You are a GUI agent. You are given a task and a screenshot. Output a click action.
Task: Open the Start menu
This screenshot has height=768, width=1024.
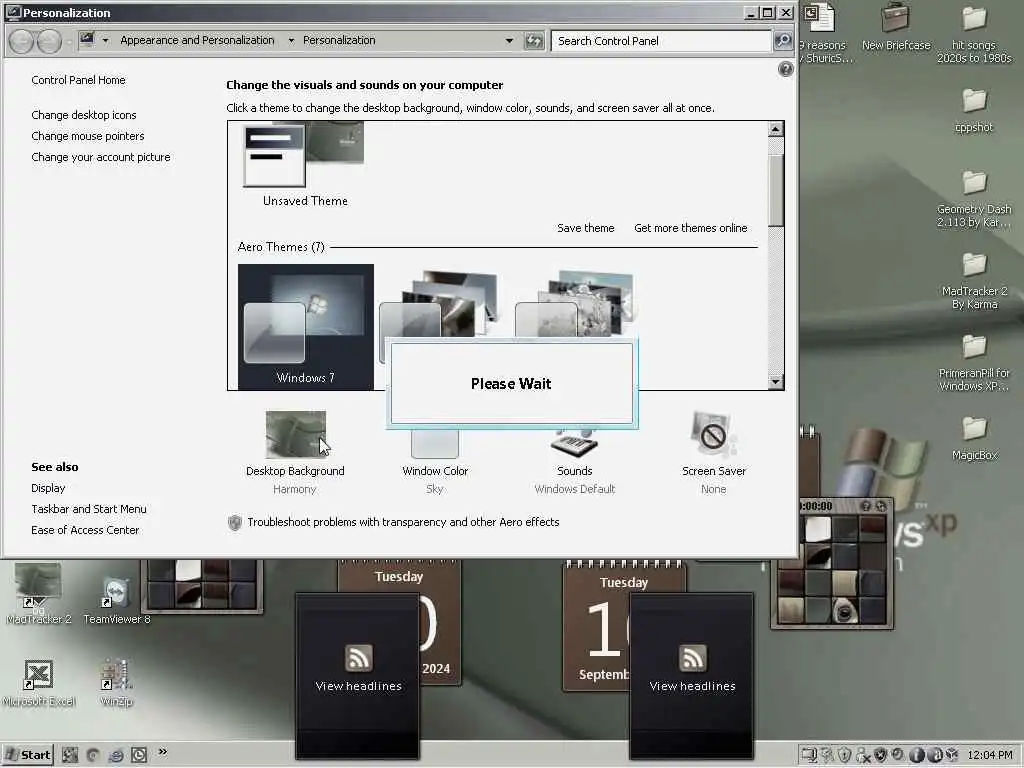pyautogui.click(x=27, y=755)
